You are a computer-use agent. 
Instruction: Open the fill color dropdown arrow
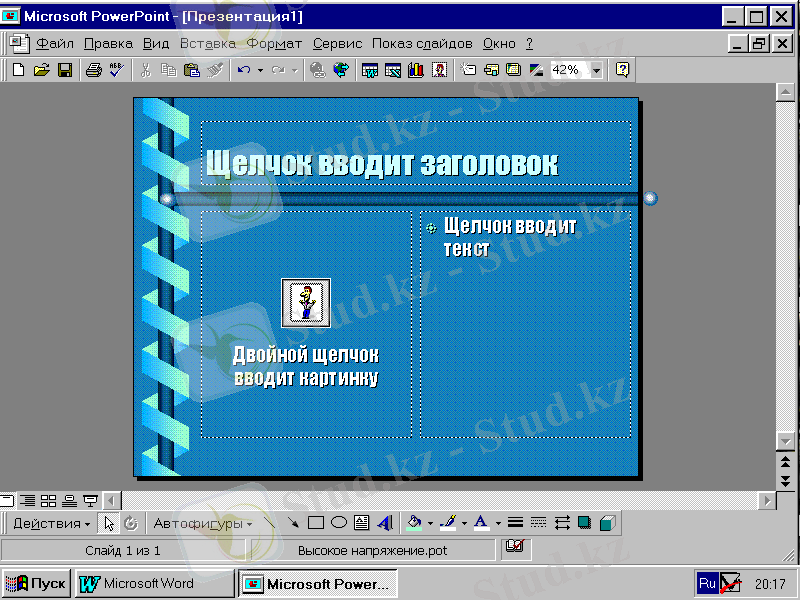pyautogui.click(x=430, y=523)
